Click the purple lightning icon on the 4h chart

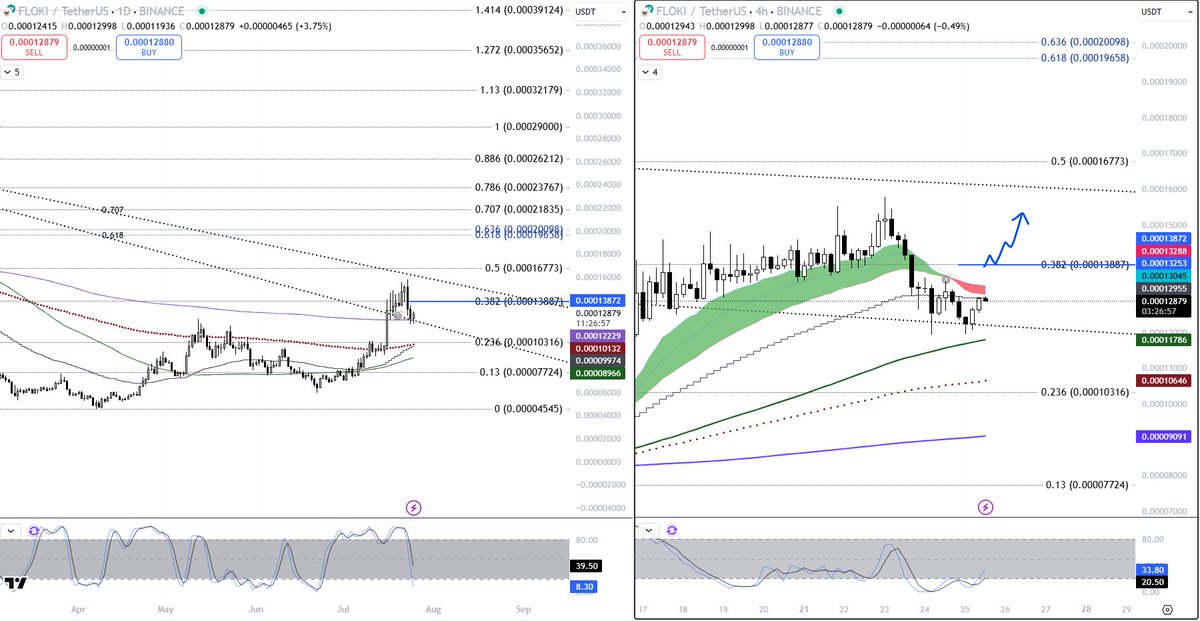pyautogui.click(x=985, y=507)
